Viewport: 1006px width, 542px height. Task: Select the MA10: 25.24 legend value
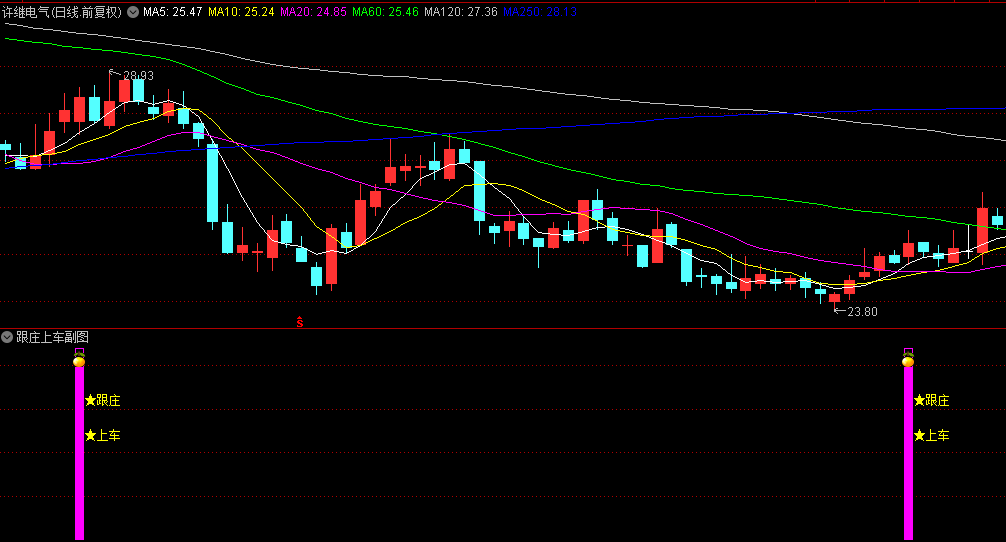(241, 12)
